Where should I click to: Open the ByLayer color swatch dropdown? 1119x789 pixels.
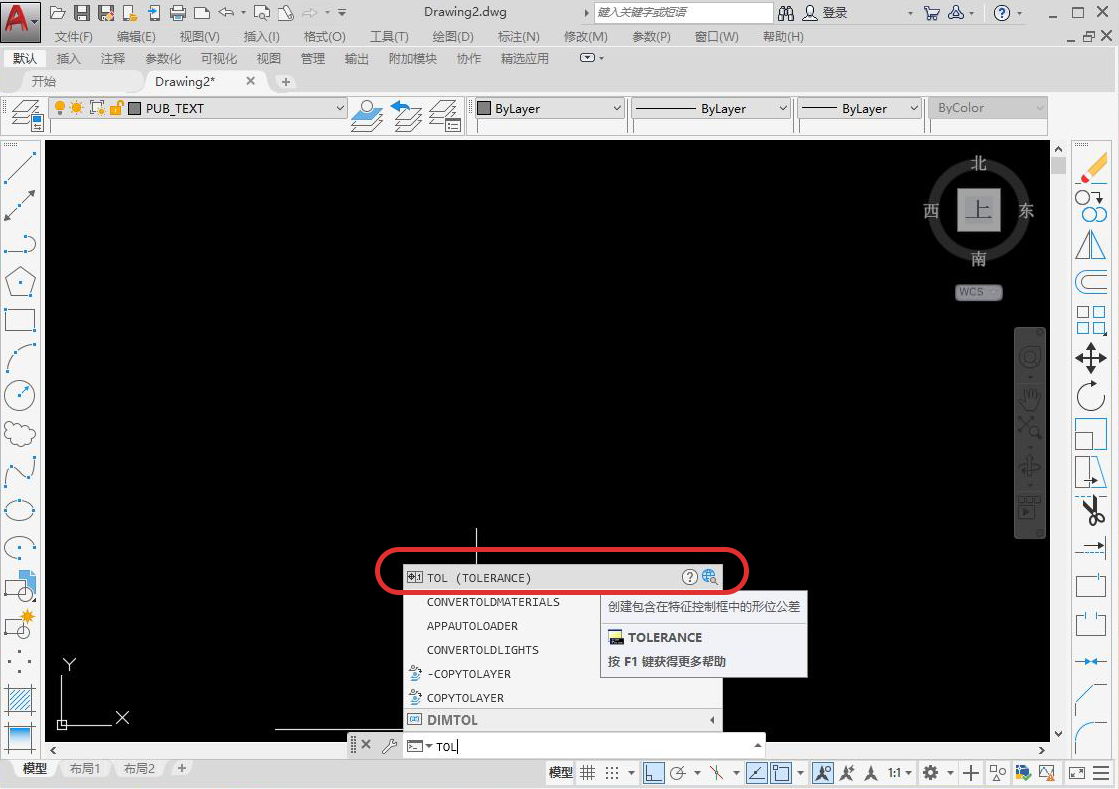click(x=549, y=108)
